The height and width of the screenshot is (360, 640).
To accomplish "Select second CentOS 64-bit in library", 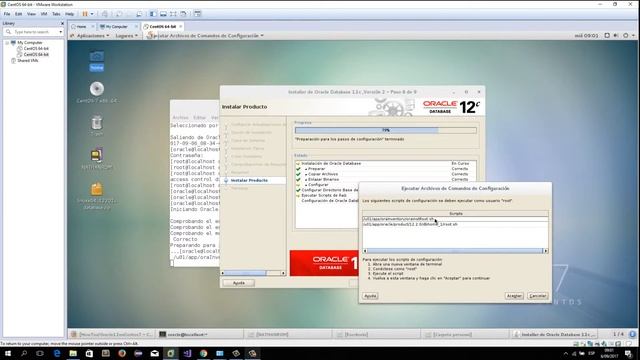I will pos(36,54).
